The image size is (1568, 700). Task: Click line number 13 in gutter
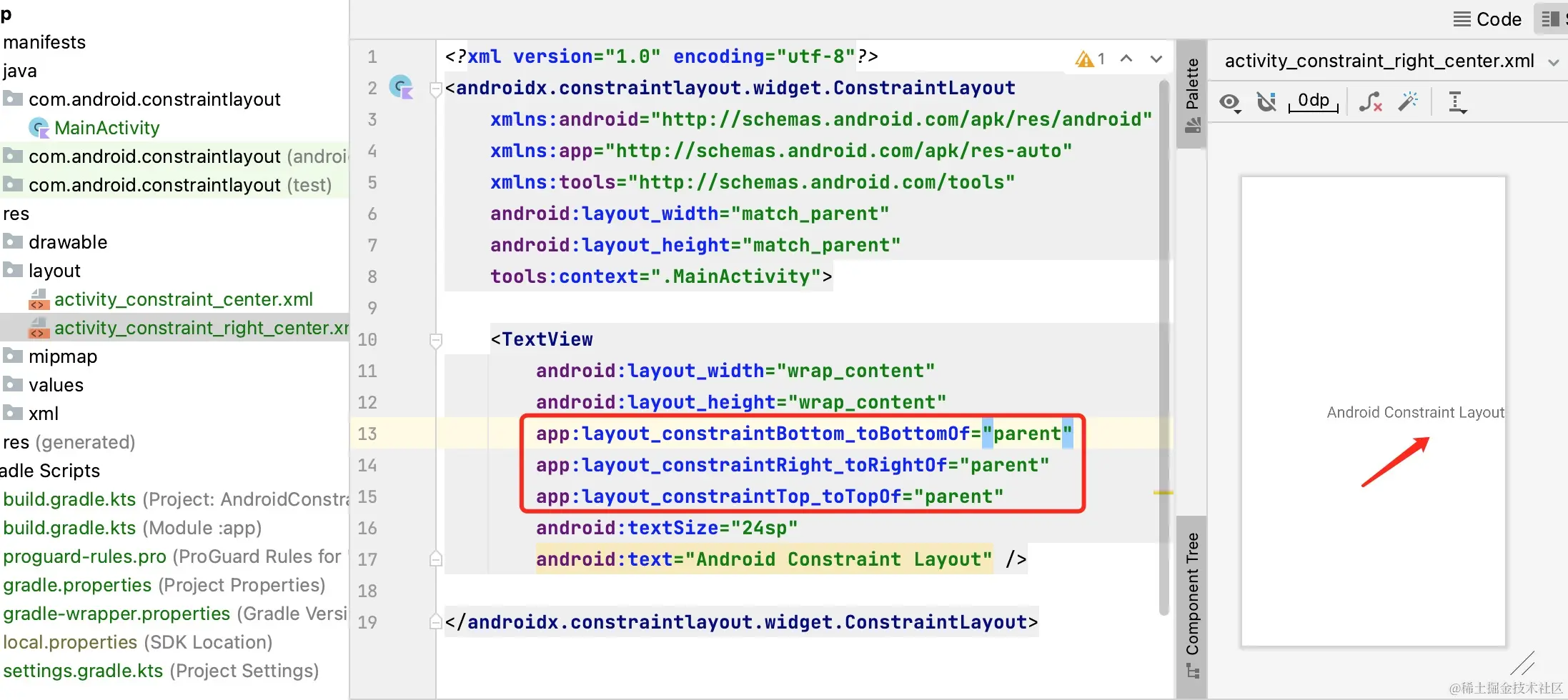367,434
